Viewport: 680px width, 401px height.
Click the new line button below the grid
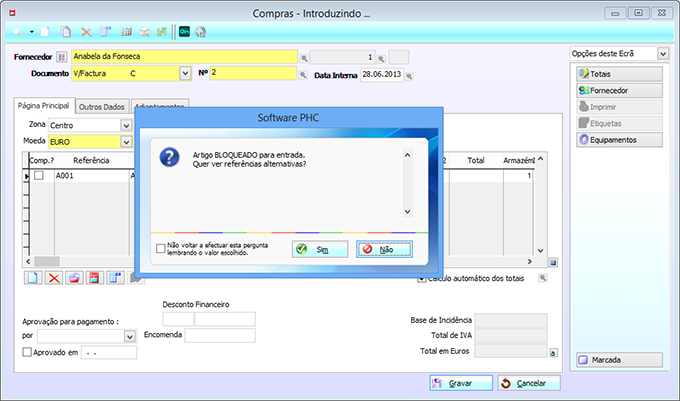pos(33,277)
